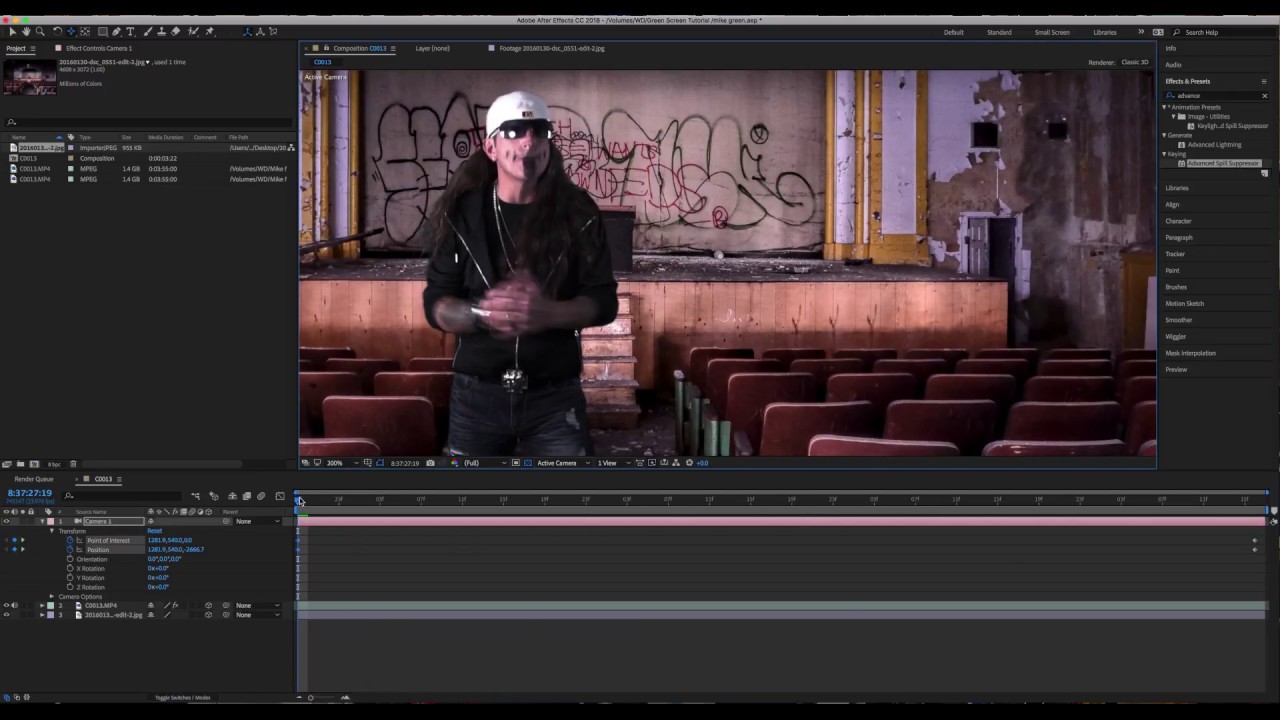Open the Render Queue tab

point(34,479)
